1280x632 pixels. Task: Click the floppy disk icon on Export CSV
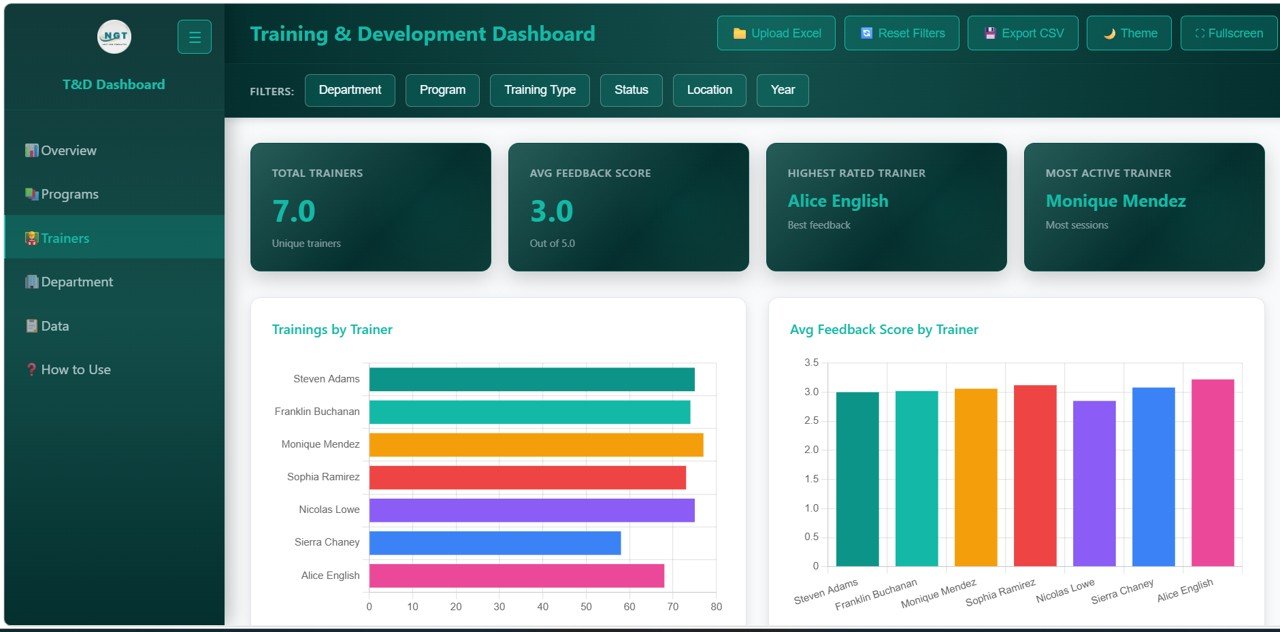click(990, 32)
